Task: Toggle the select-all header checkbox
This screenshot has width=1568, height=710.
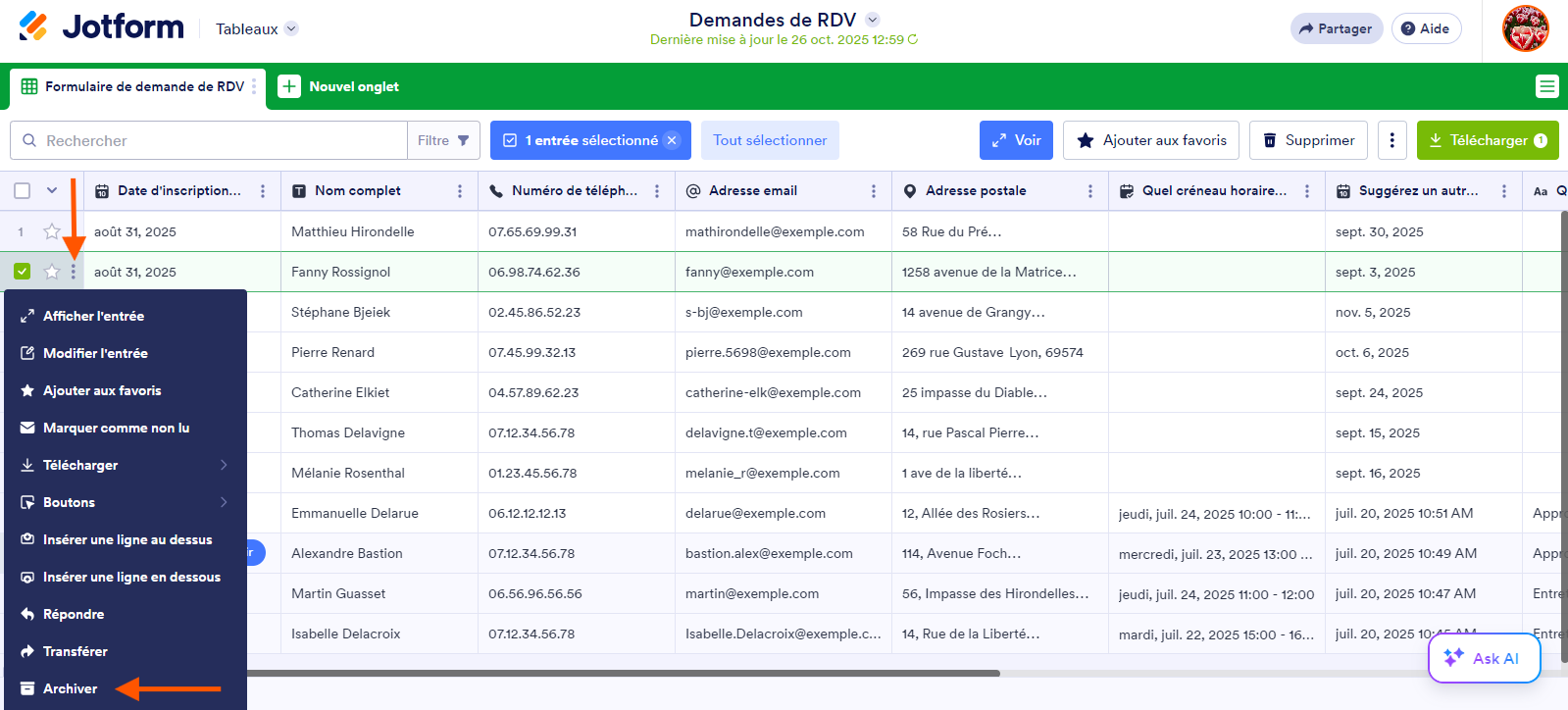Action: click(x=23, y=191)
